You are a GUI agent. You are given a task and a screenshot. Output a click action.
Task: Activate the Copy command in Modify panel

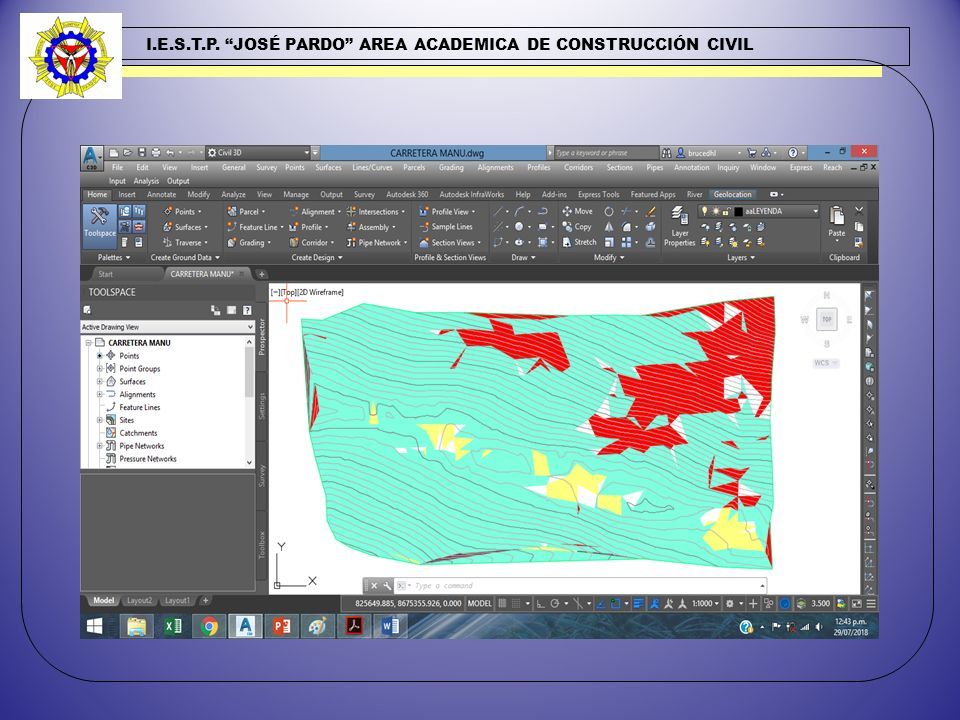577,227
